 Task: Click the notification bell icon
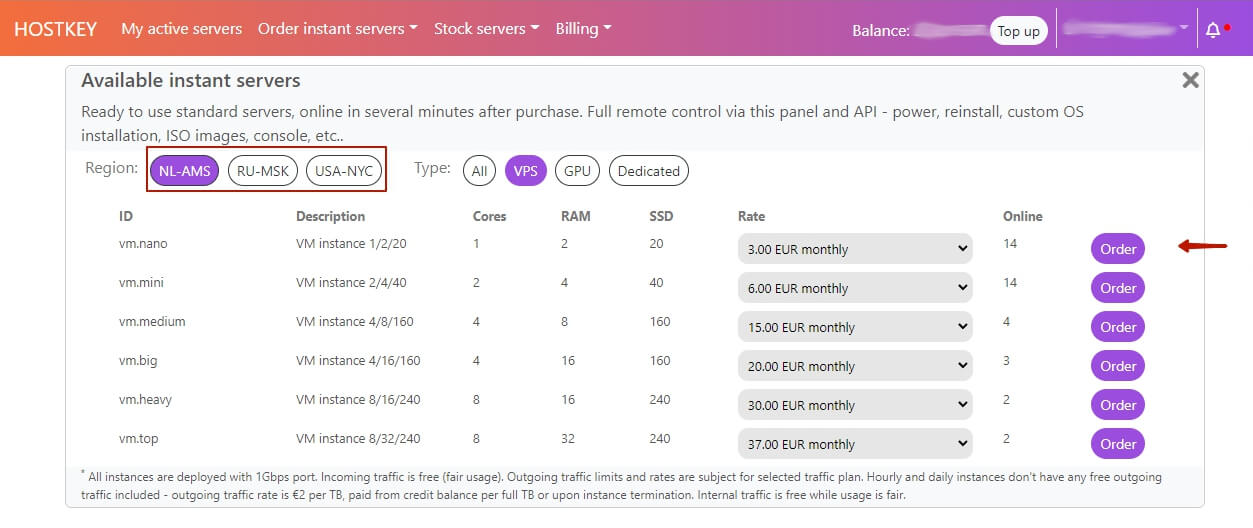1213,30
